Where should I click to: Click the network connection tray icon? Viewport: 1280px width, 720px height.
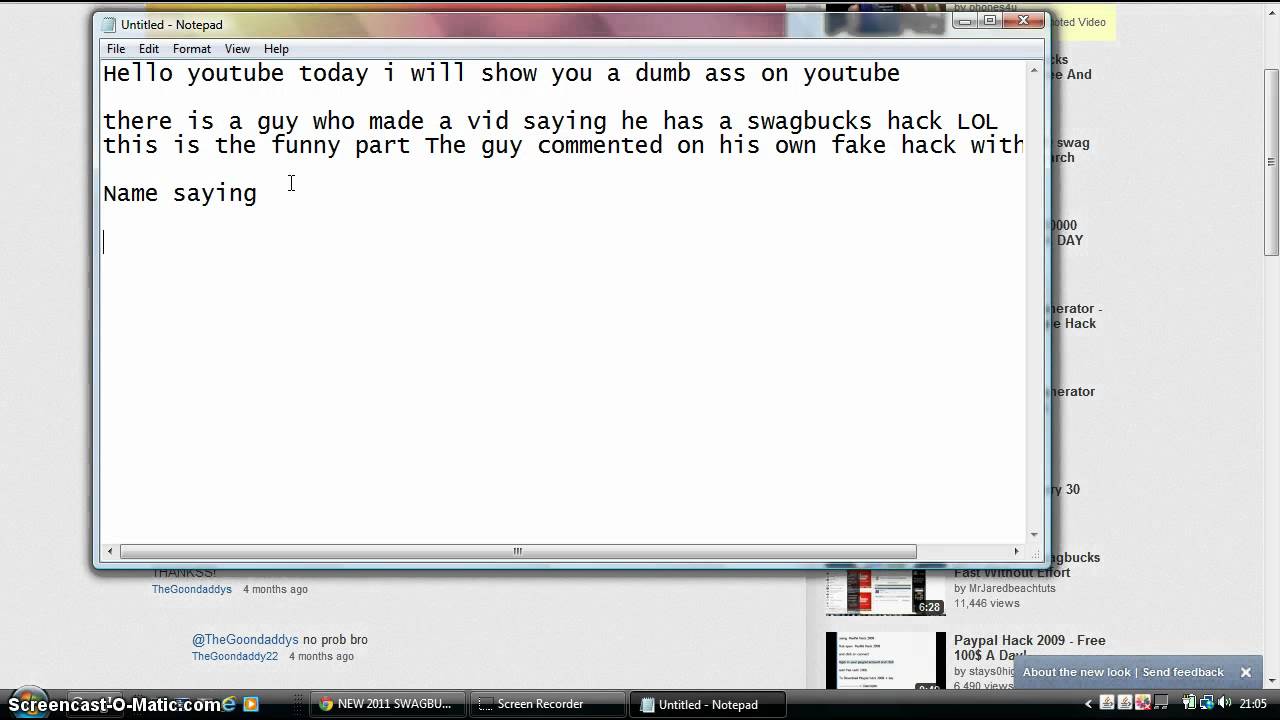click(x=1207, y=702)
